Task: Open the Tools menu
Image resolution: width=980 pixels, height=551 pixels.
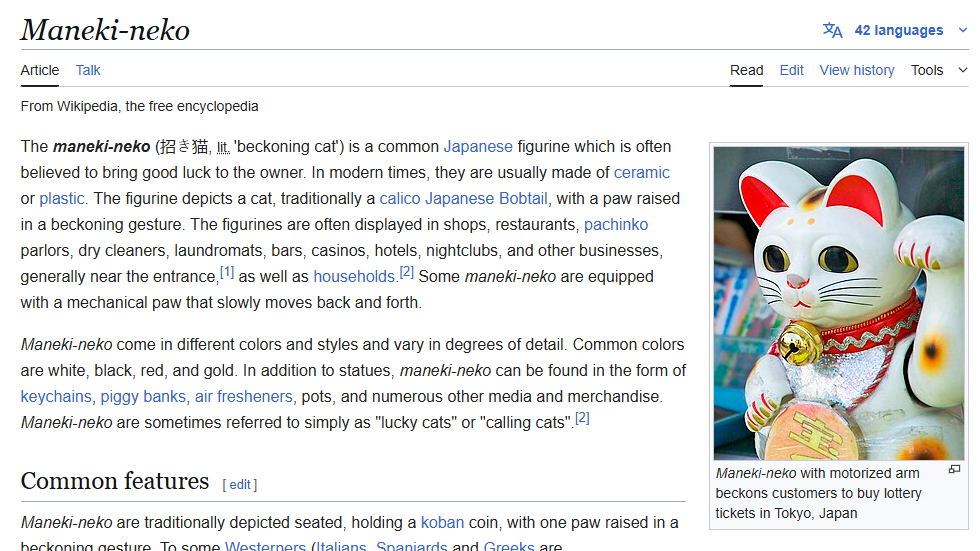Action: click(926, 70)
